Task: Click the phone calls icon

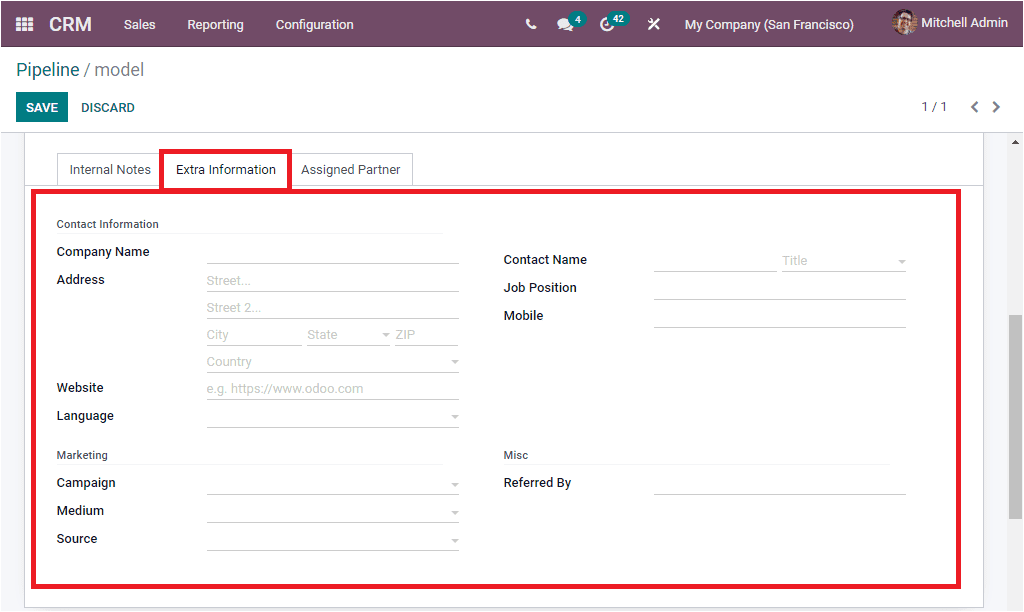Action: 531,23
